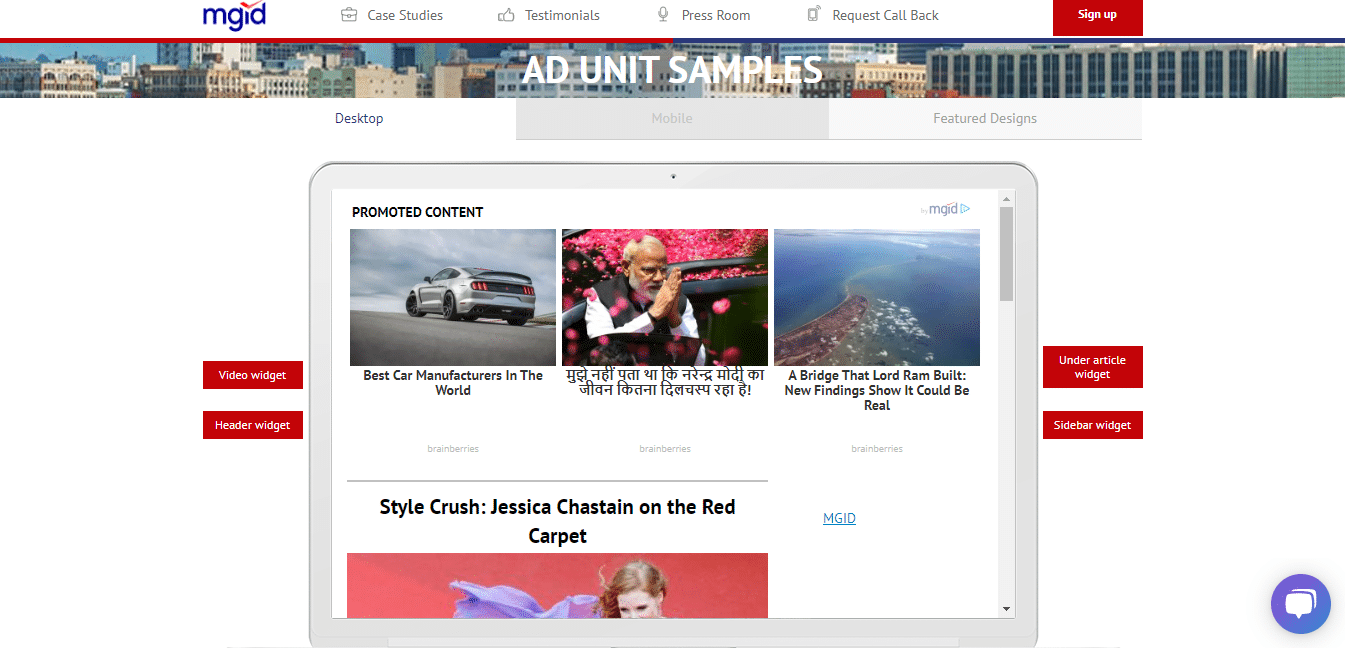Open the Testimonials page
Viewport: 1345px width, 648px height.
[x=562, y=15]
